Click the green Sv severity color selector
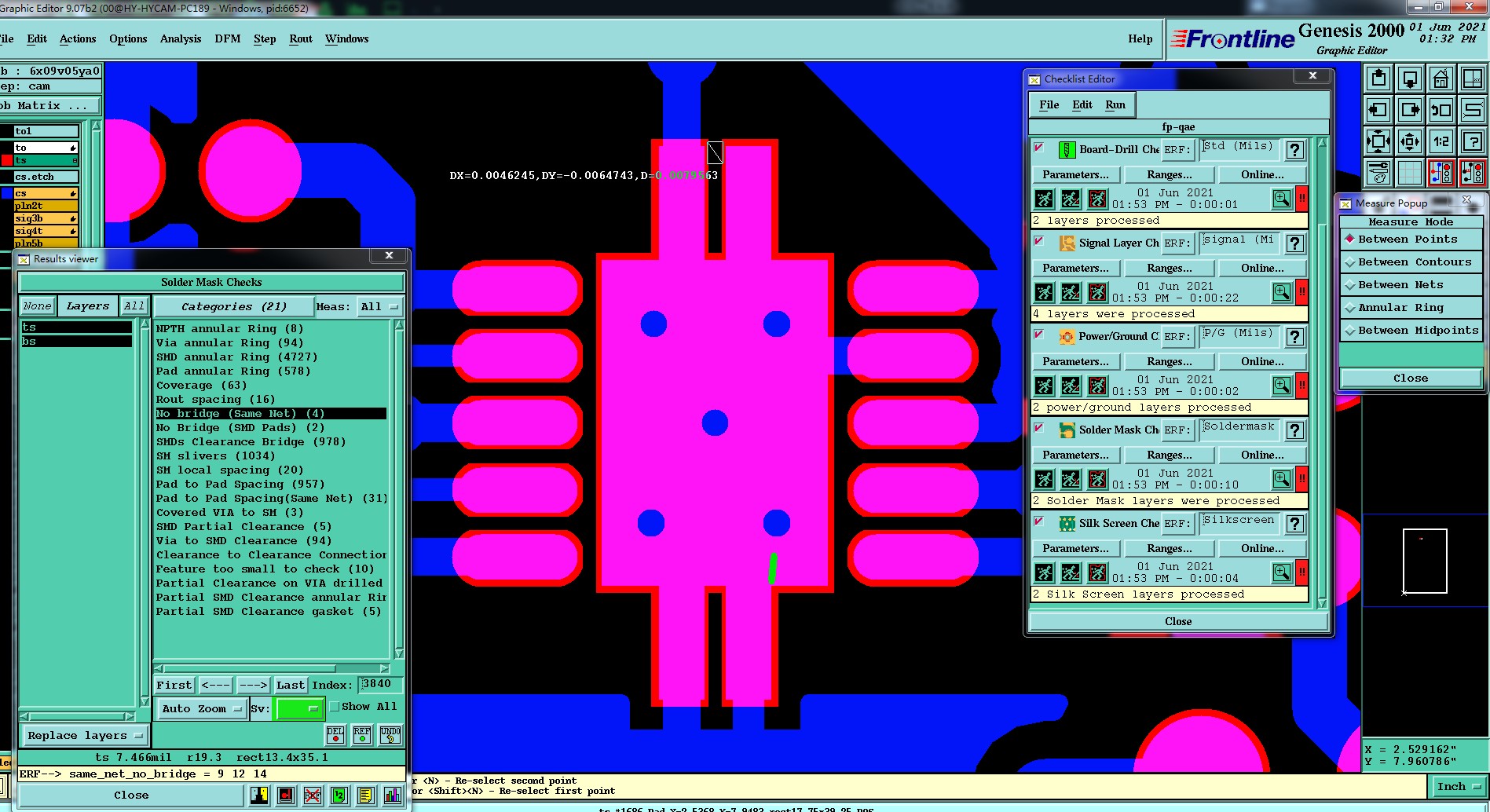 tap(298, 708)
